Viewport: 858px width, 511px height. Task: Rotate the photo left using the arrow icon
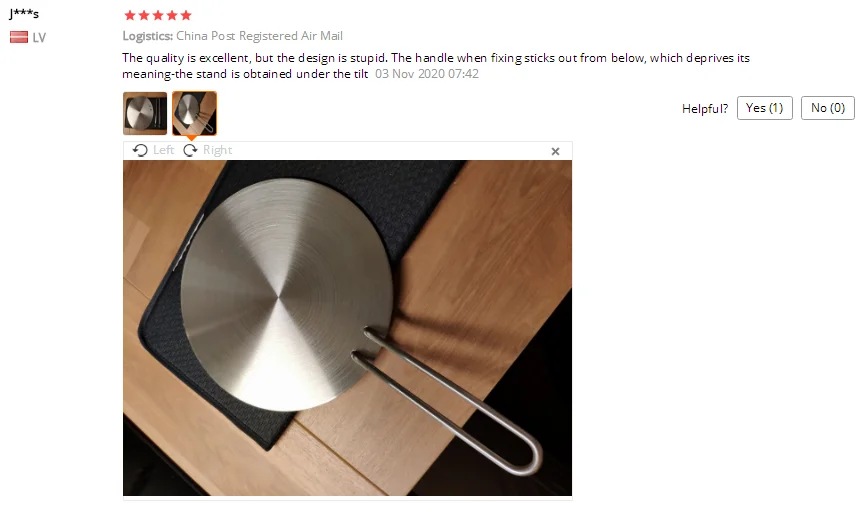140,150
